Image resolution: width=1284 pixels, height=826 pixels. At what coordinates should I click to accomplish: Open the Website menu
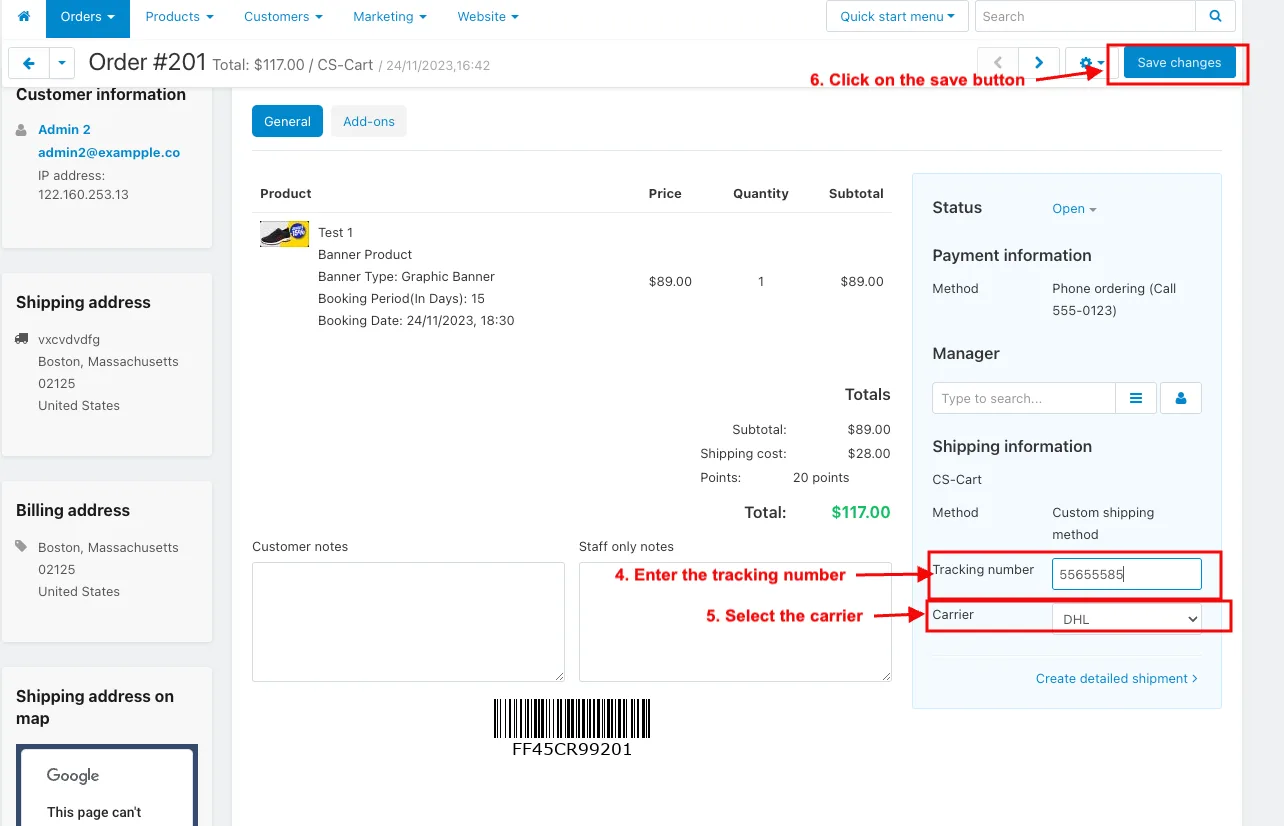488,17
